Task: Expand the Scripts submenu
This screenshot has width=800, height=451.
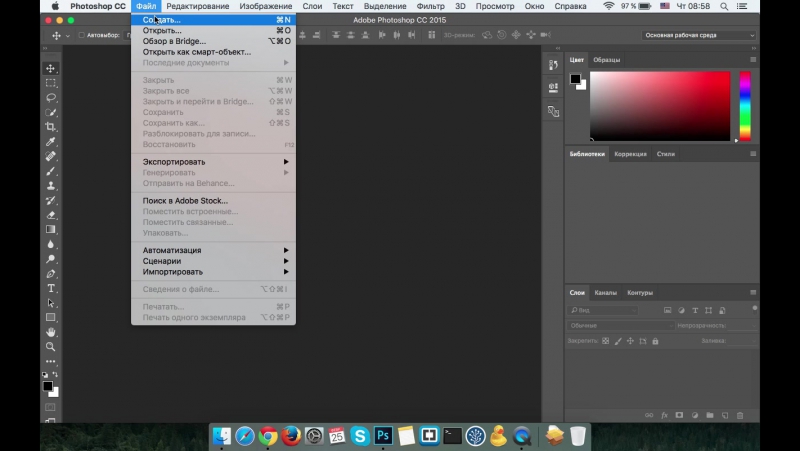Action: pos(213,261)
